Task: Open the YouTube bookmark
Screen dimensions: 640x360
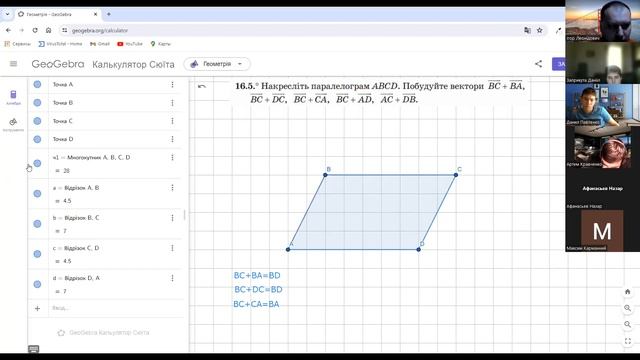Action: tap(130, 44)
